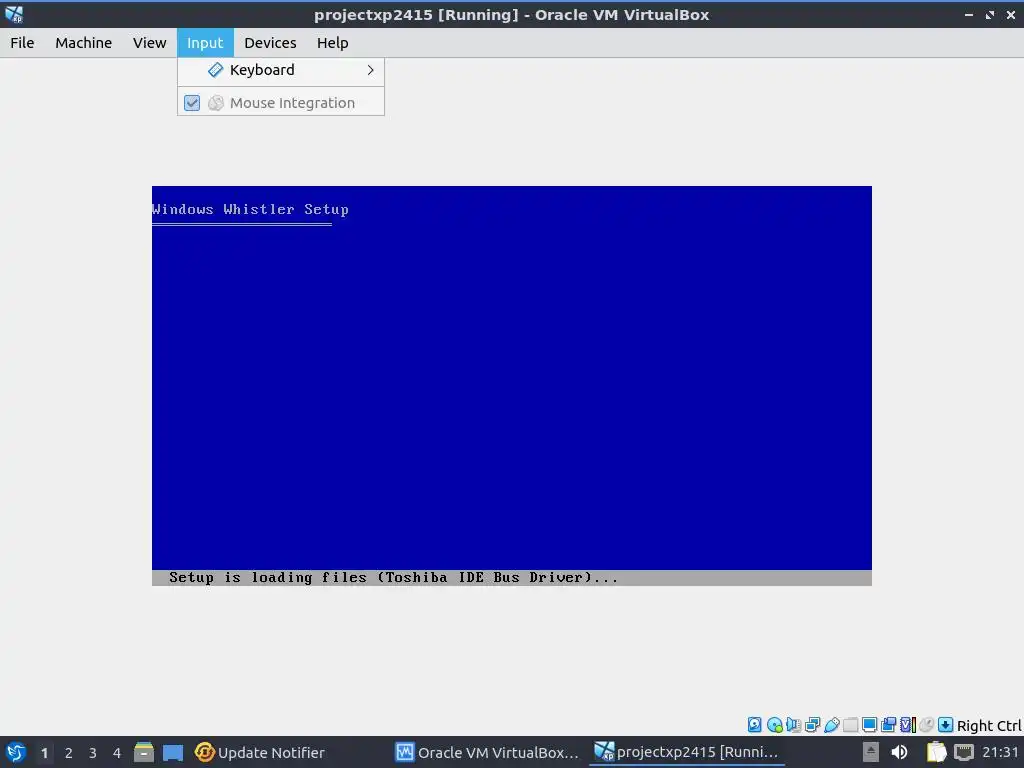1024x768 pixels.
Task: Open the Machine menu
Action: pyautogui.click(x=83, y=42)
